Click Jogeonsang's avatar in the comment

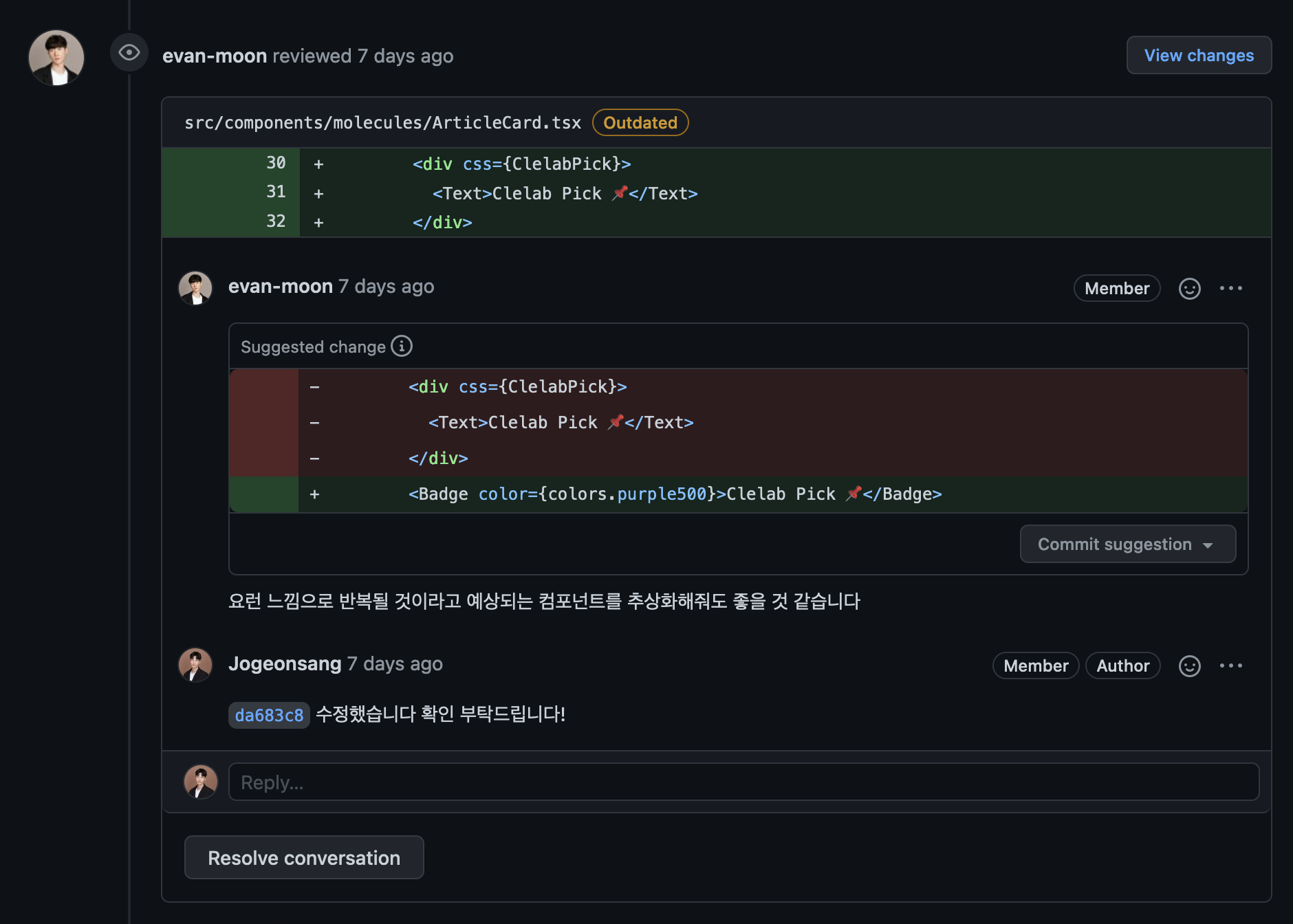(195, 665)
